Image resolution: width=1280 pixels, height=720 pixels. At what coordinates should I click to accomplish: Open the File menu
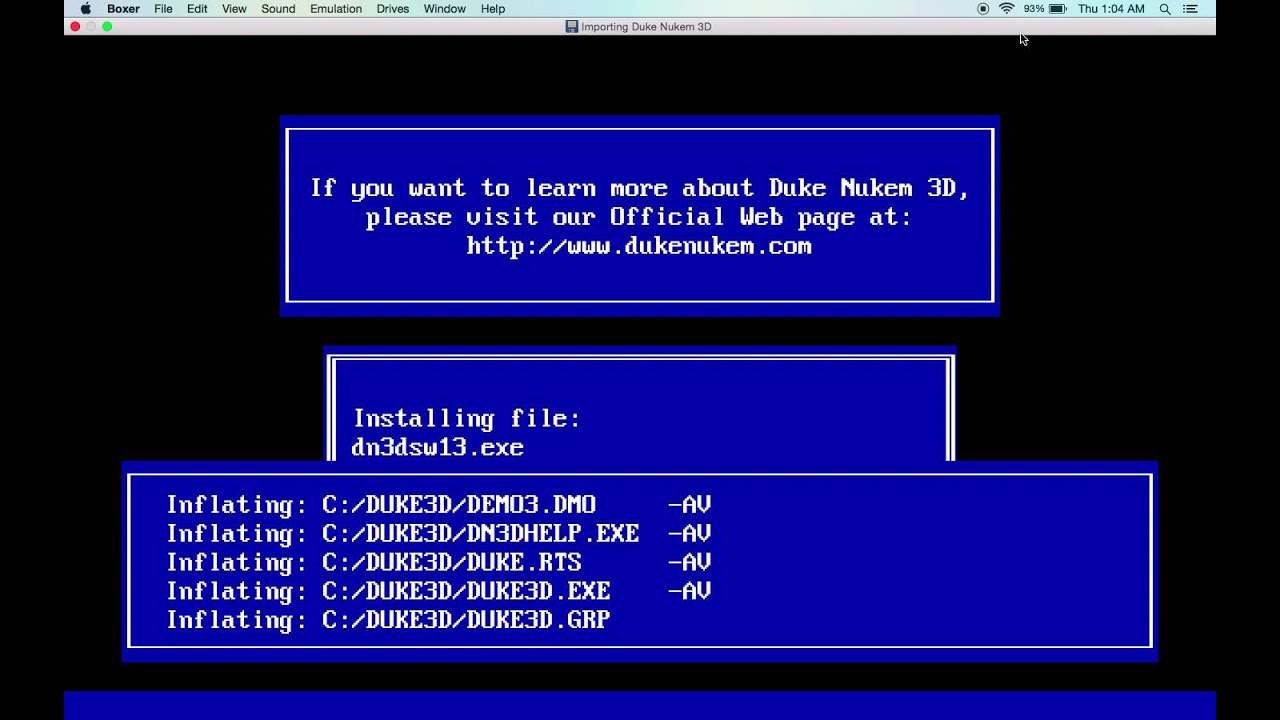[163, 9]
